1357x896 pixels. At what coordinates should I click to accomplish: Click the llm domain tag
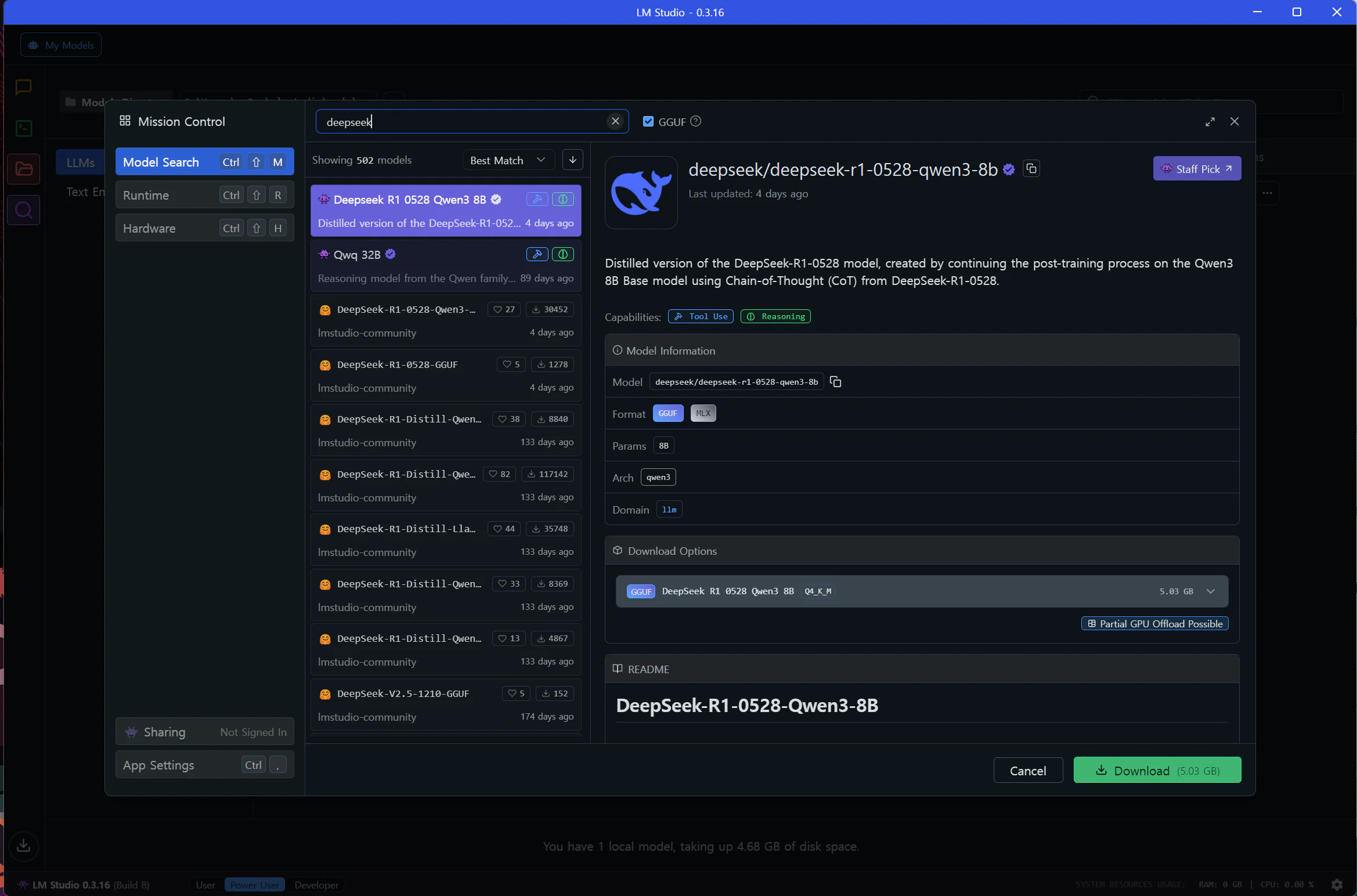[669, 510]
